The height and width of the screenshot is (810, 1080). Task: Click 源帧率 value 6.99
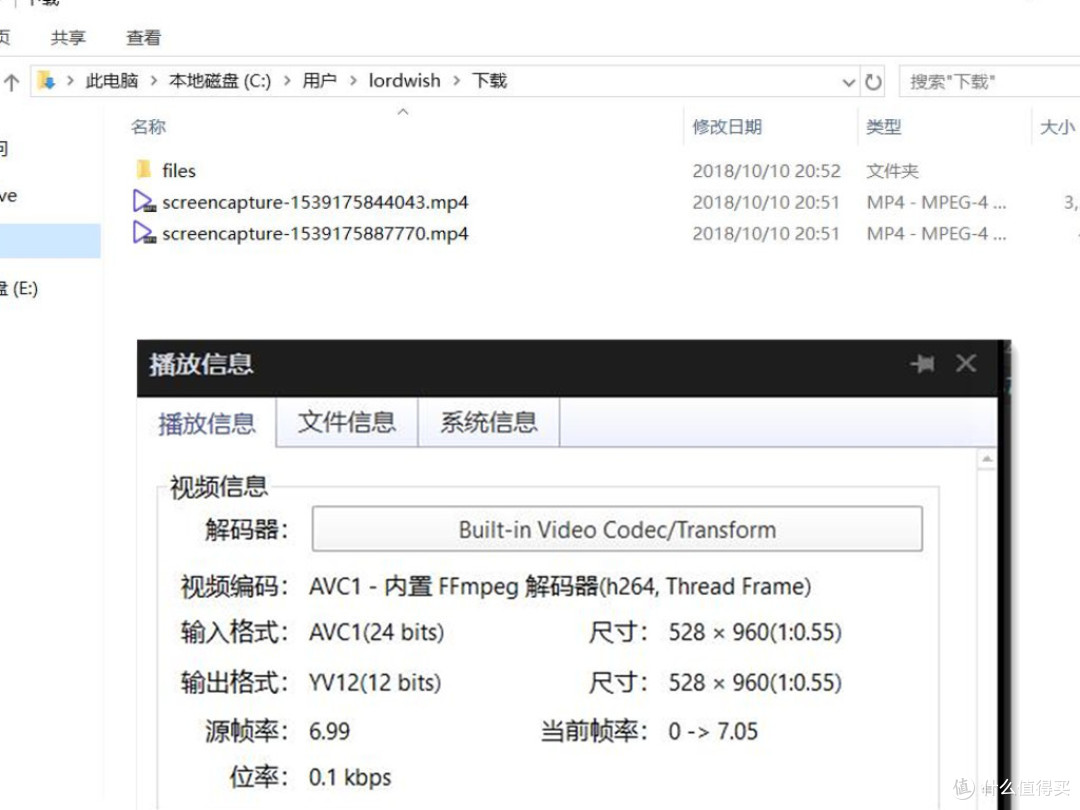click(329, 731)
